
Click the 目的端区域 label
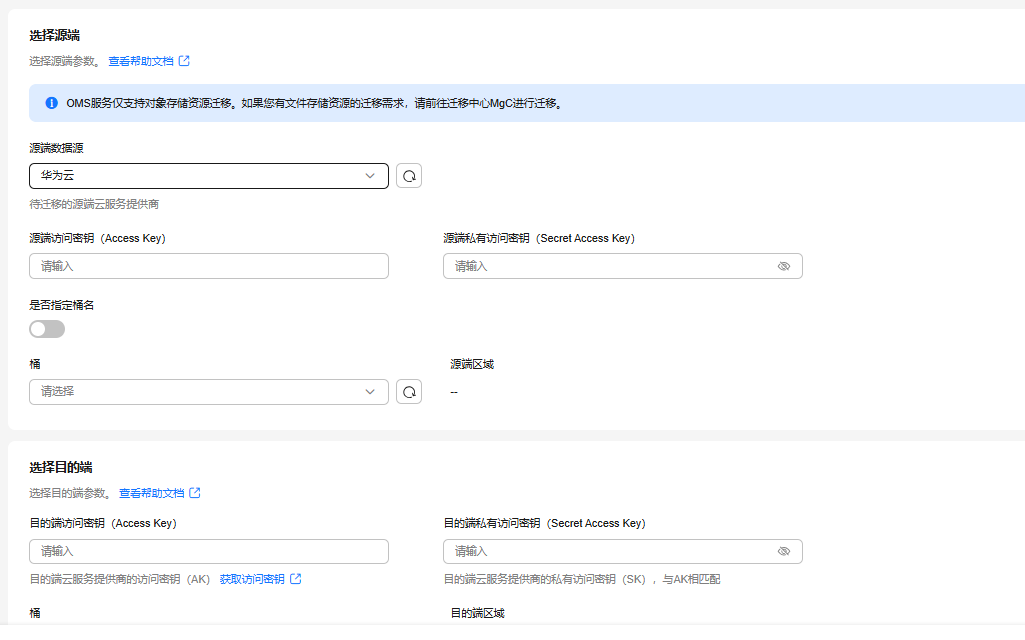[478, 613]
